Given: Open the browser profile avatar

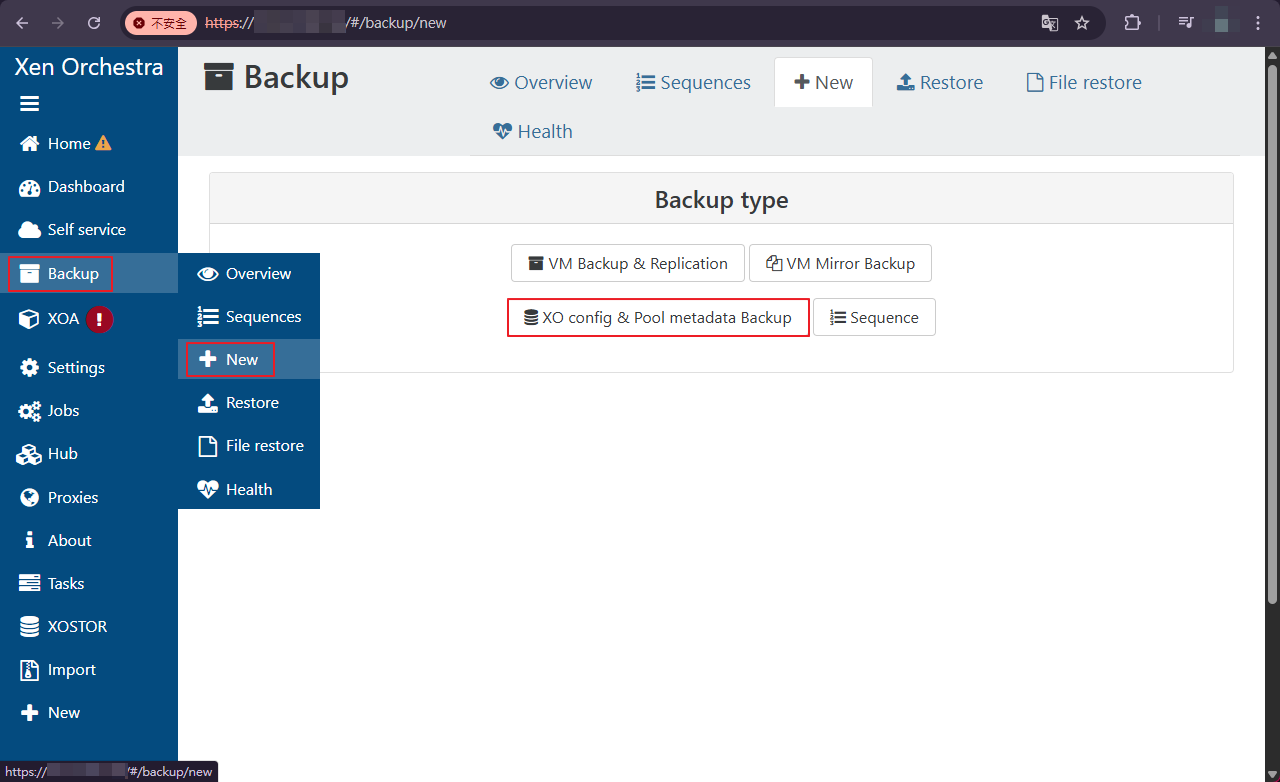Looking at the screenshot, I should point(1223,23).
